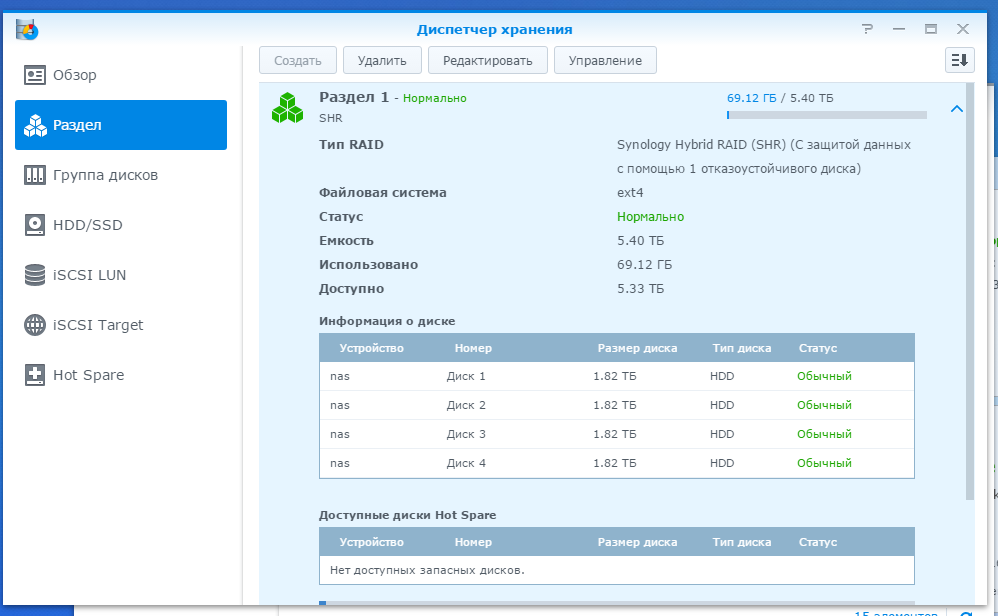Open the Управление button
Screen dimensions: 998x616
pyautogui.click(x=605, y=60)
